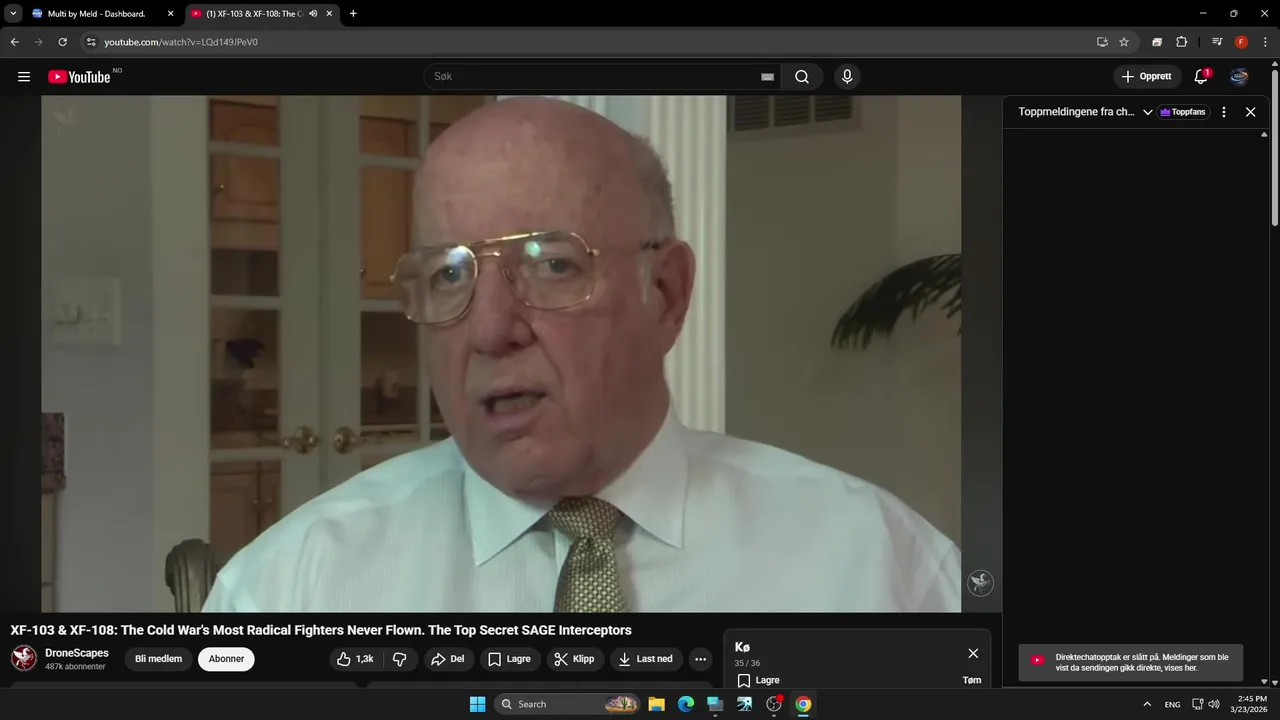
Task: Clear the queue with Tøm
Action: [x=971, y=680]
